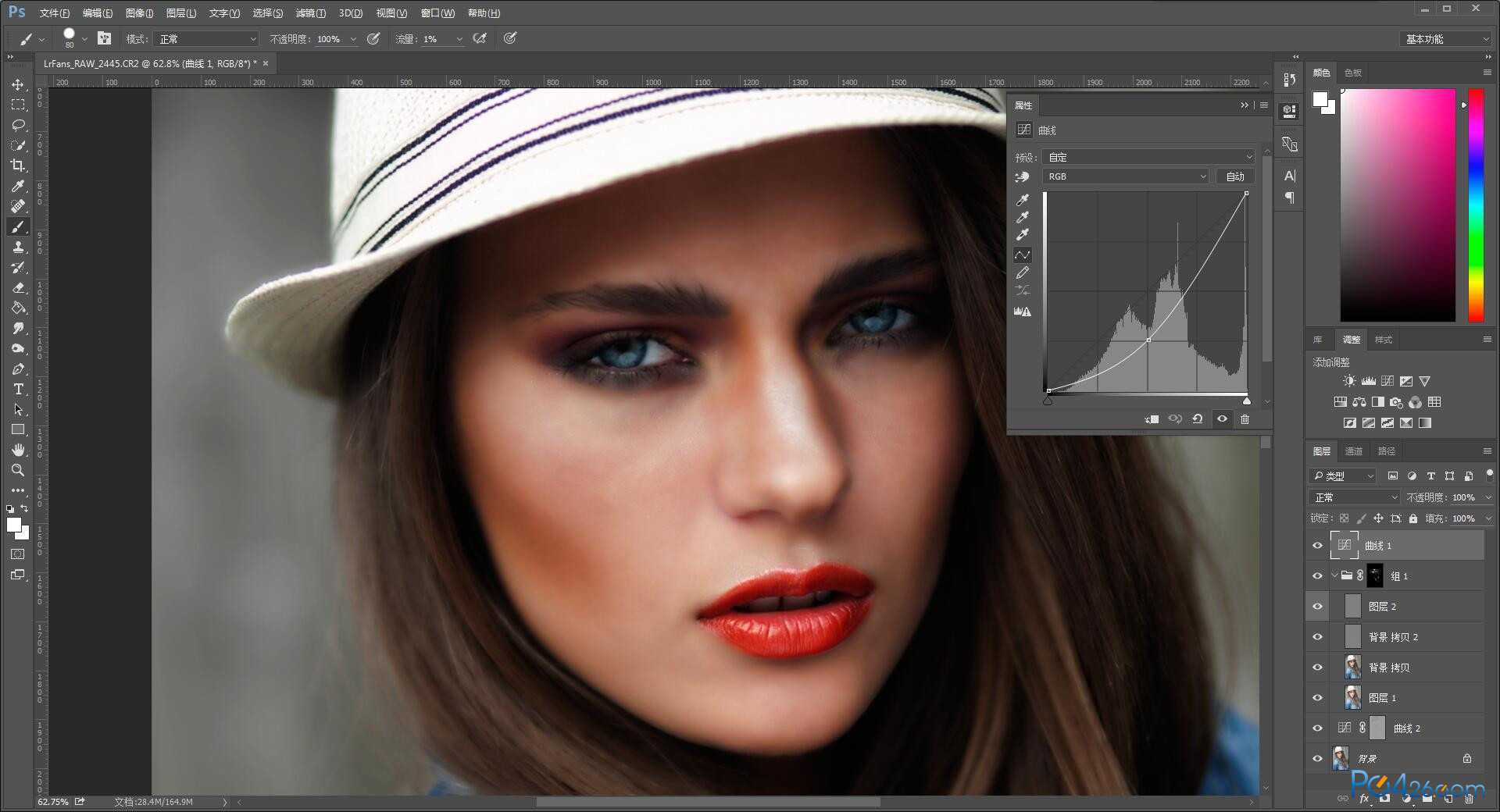Open the opacity slider dropdown in options bar
1500x812 pixels.
[353, 39]
